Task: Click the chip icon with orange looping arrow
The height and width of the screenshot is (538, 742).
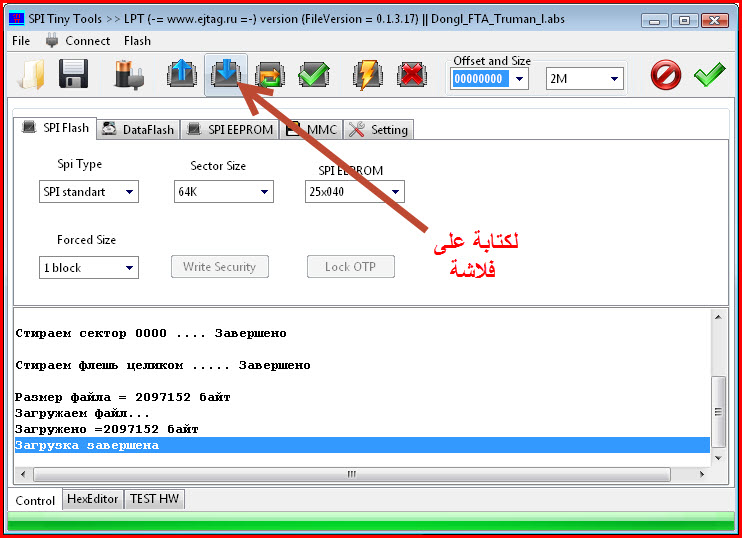Action: tap(270, 75)
